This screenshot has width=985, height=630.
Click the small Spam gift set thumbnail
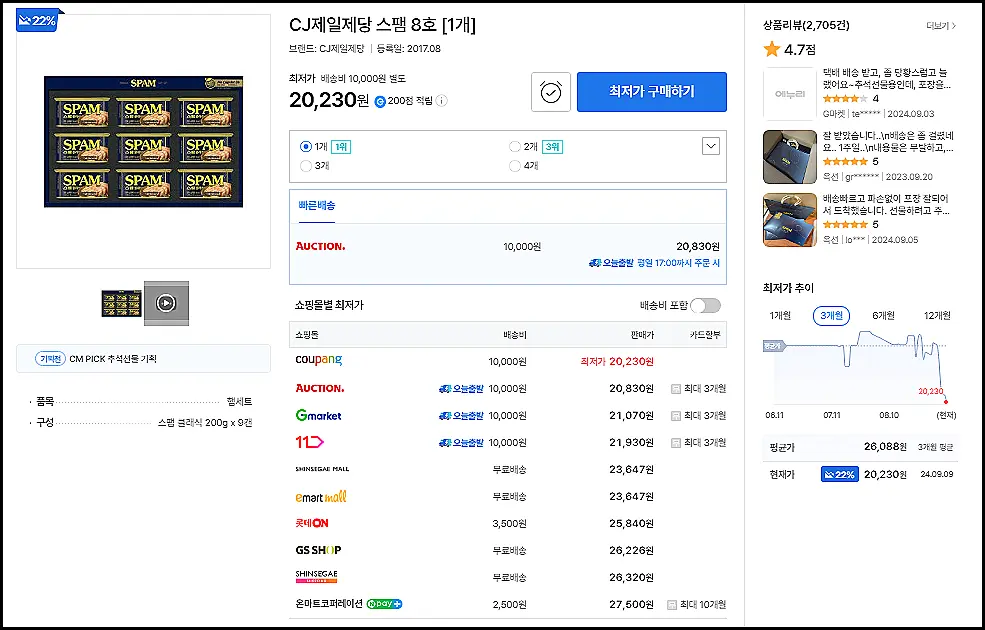[121, 301]
